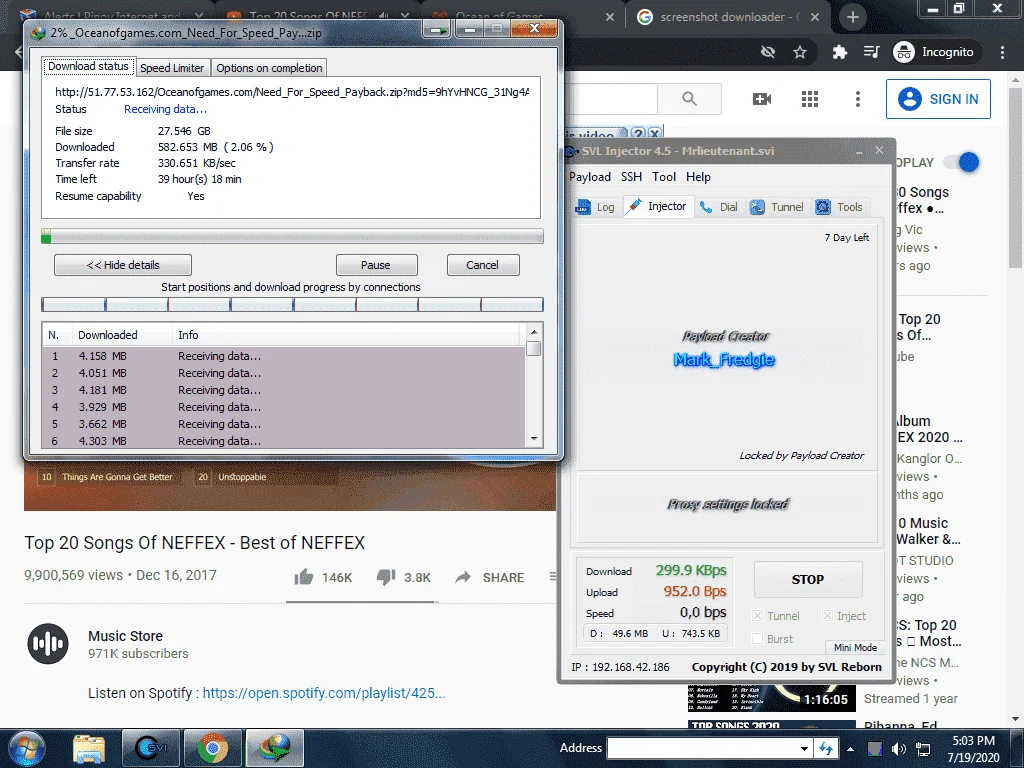Click Hide details button
Screen dimensions: 1024x768
[x=123, y=265]
